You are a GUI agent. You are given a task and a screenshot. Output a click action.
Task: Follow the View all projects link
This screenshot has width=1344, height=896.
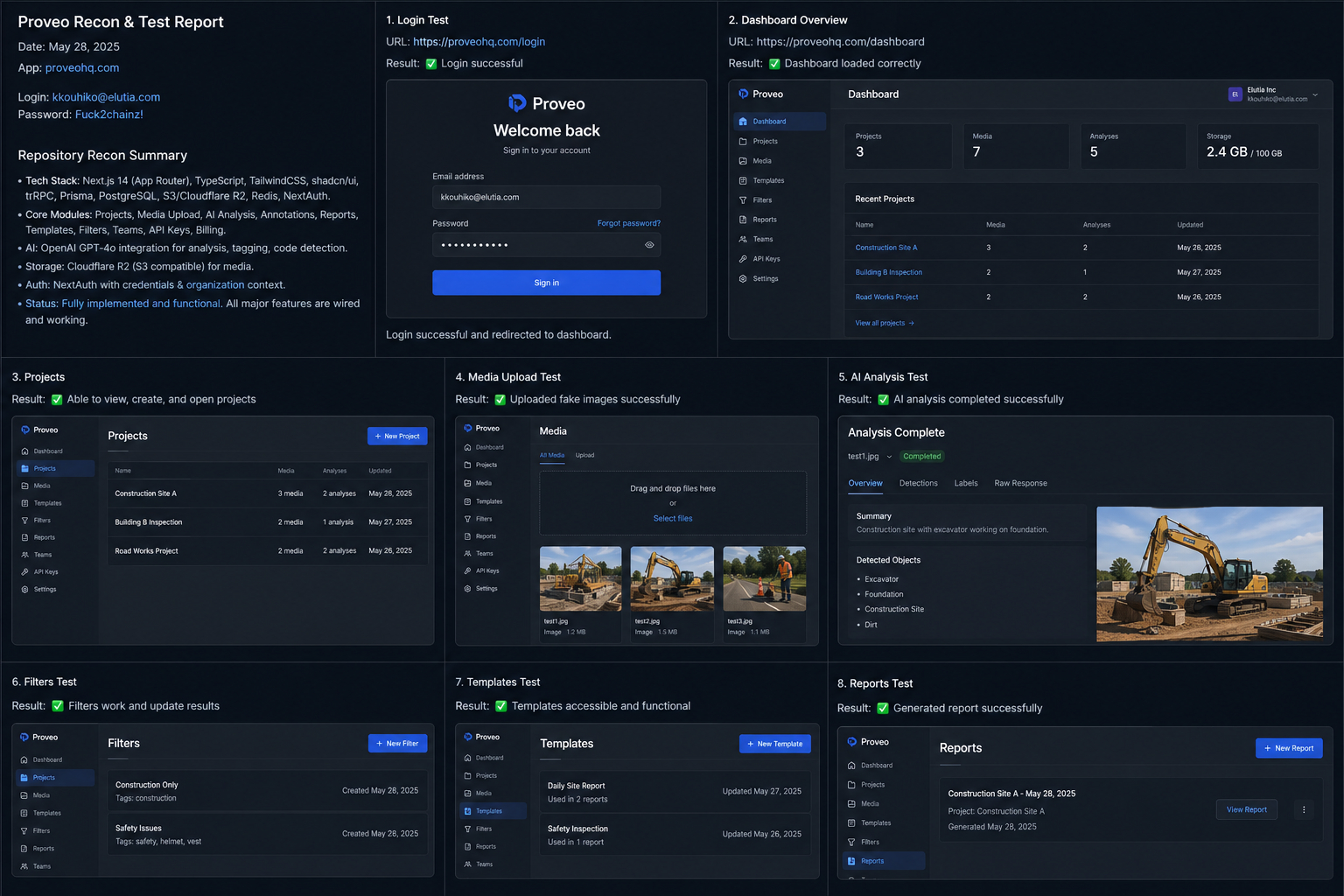tap(885, 323)
